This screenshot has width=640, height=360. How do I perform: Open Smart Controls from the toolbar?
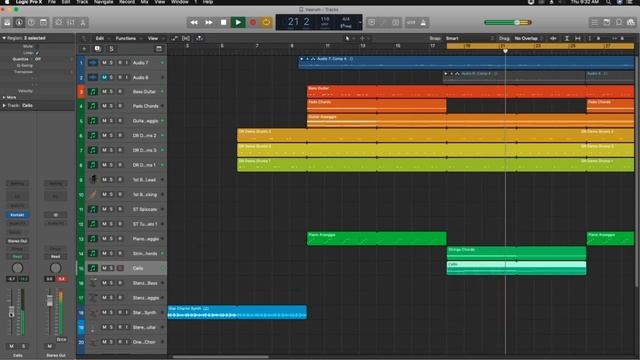tap(58, 22)
